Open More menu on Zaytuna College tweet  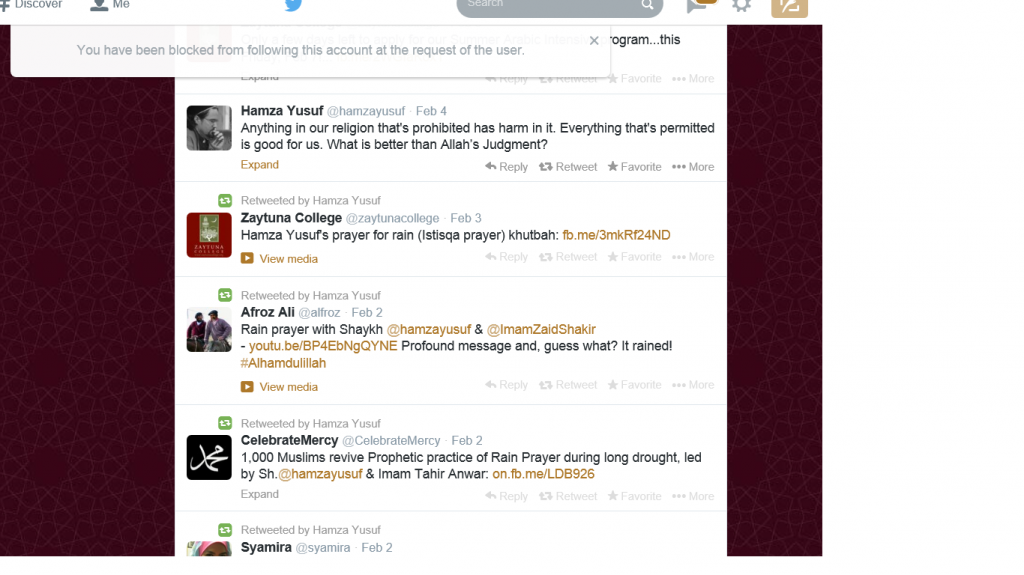tap(693, 257)
